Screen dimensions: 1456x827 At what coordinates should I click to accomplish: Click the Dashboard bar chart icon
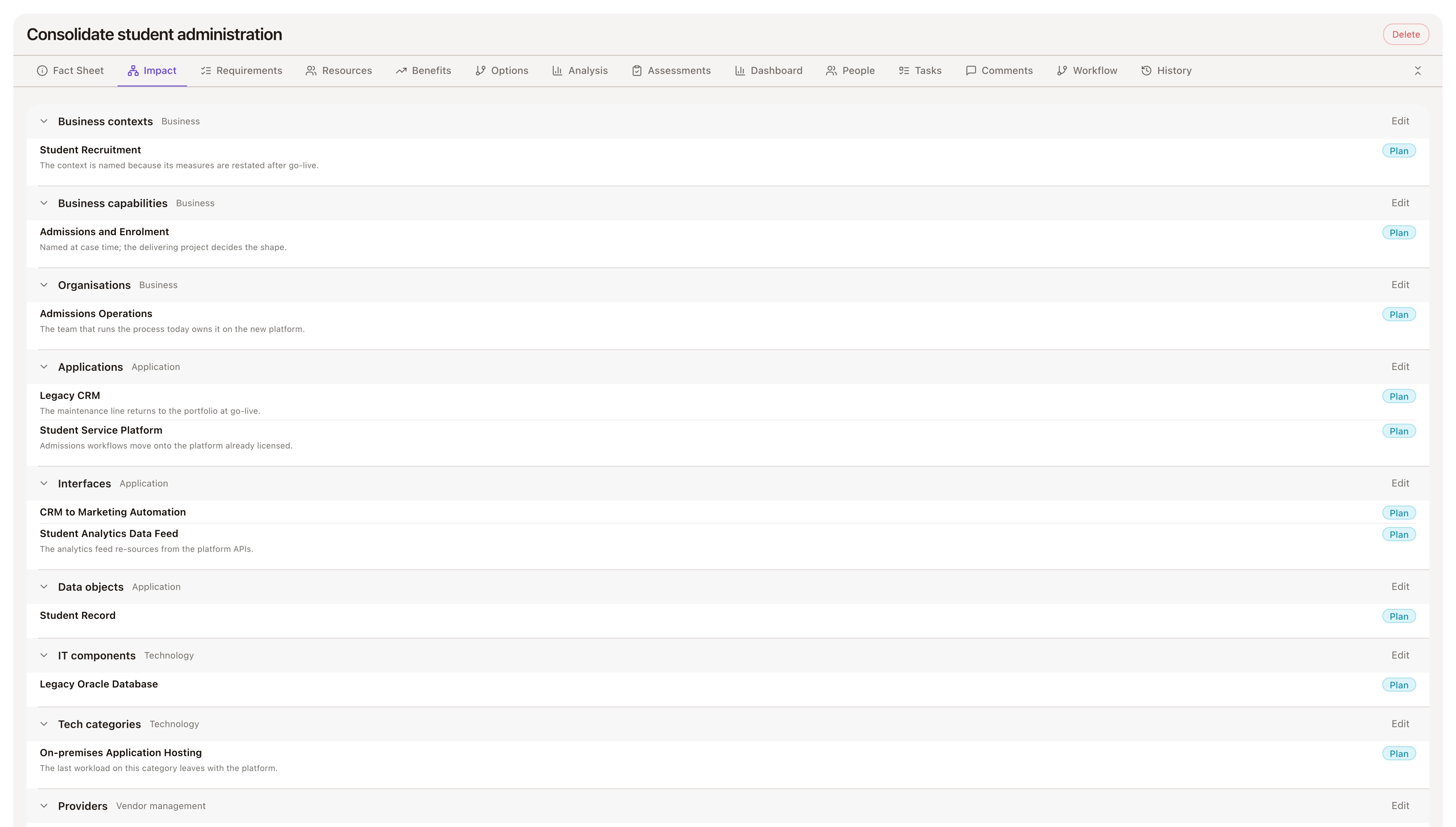click(x=740, y=70)
